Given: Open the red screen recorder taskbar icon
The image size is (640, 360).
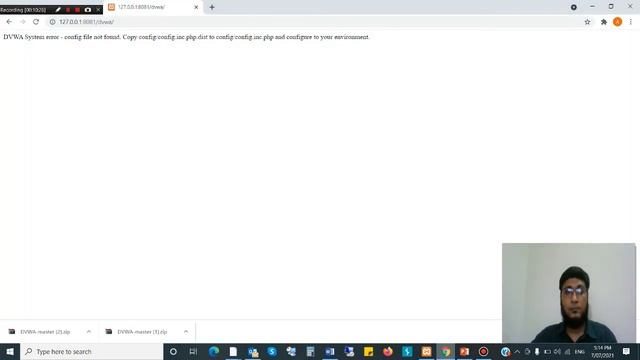Looking at the screenshot, I should [484, 351].
